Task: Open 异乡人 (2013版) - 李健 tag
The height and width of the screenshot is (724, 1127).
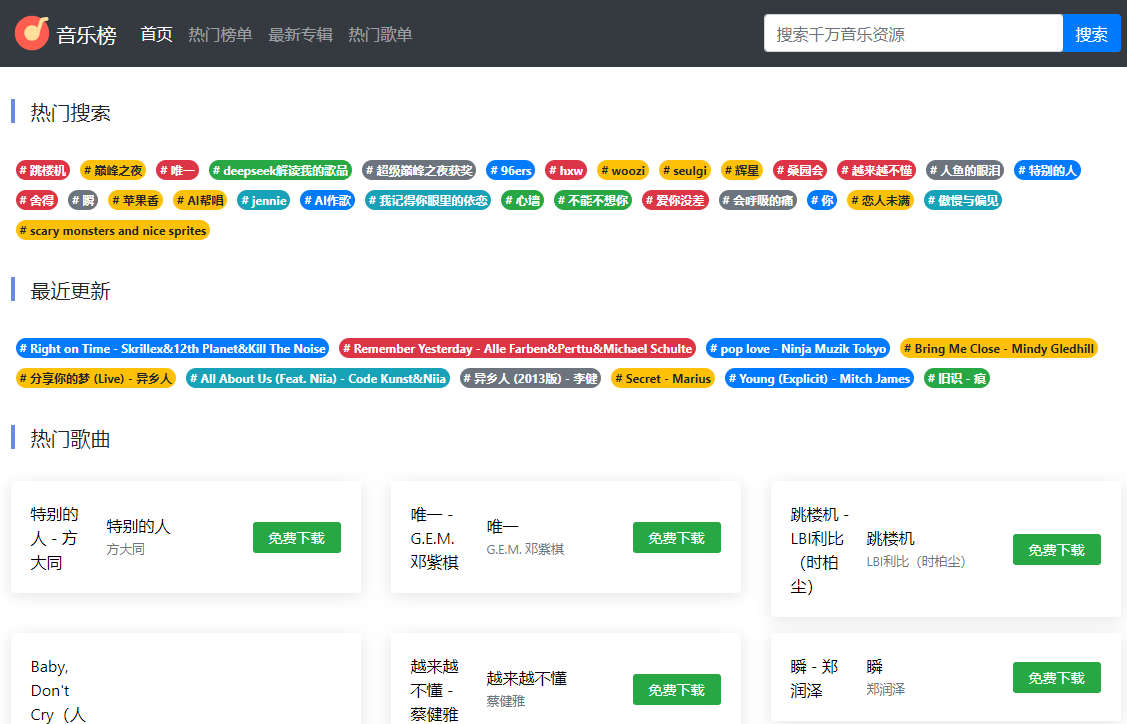Action: click(530, 378)
